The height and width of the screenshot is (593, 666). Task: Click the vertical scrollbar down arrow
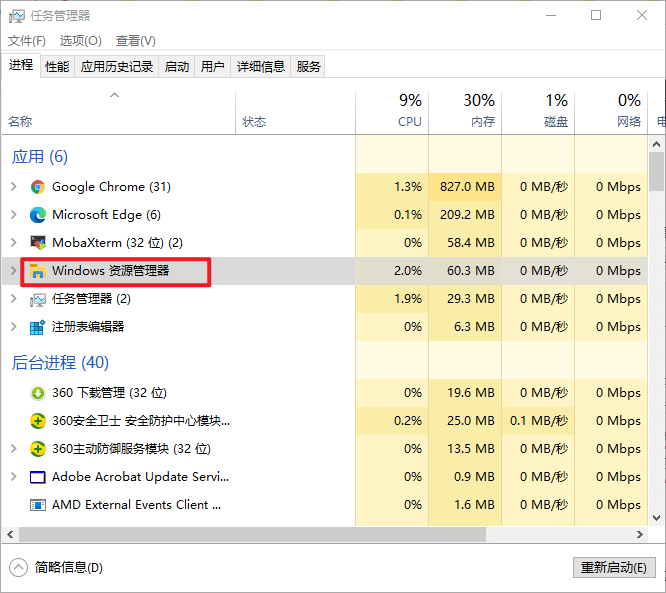(657, 518)
